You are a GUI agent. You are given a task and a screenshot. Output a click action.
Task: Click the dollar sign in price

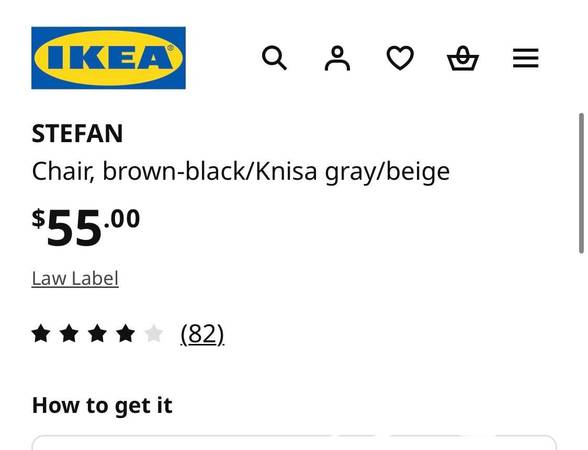(39, 219)
